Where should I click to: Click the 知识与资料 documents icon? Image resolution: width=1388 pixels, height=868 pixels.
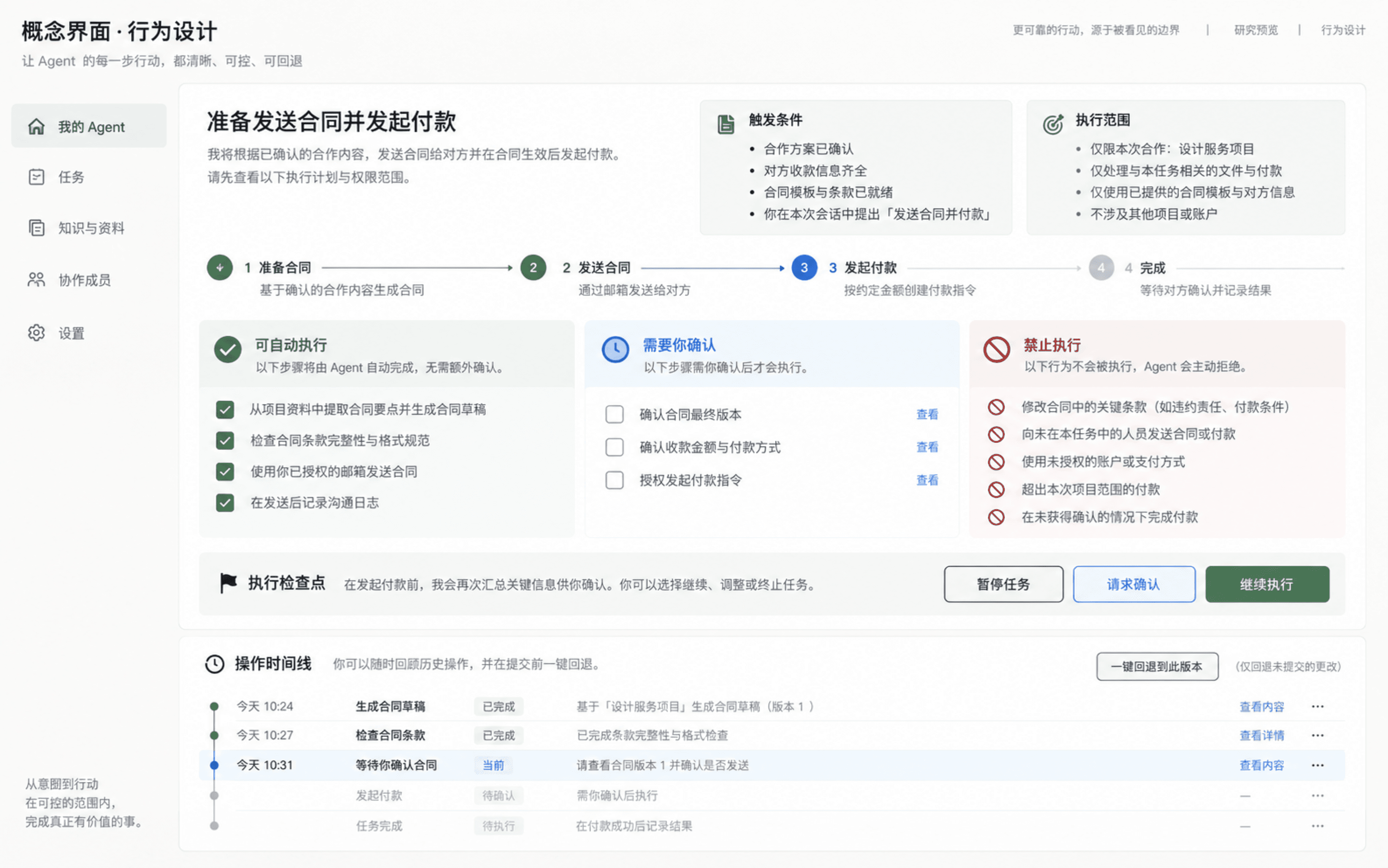[36, 228]
